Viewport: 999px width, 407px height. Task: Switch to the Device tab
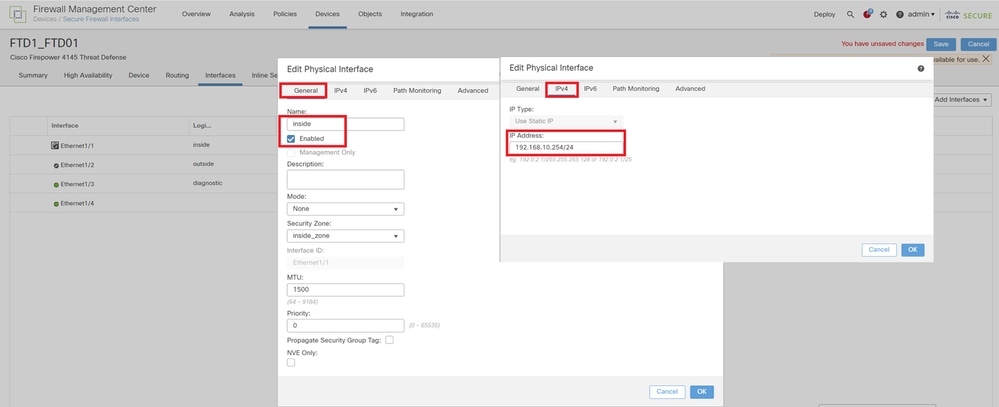coord(139,75)
